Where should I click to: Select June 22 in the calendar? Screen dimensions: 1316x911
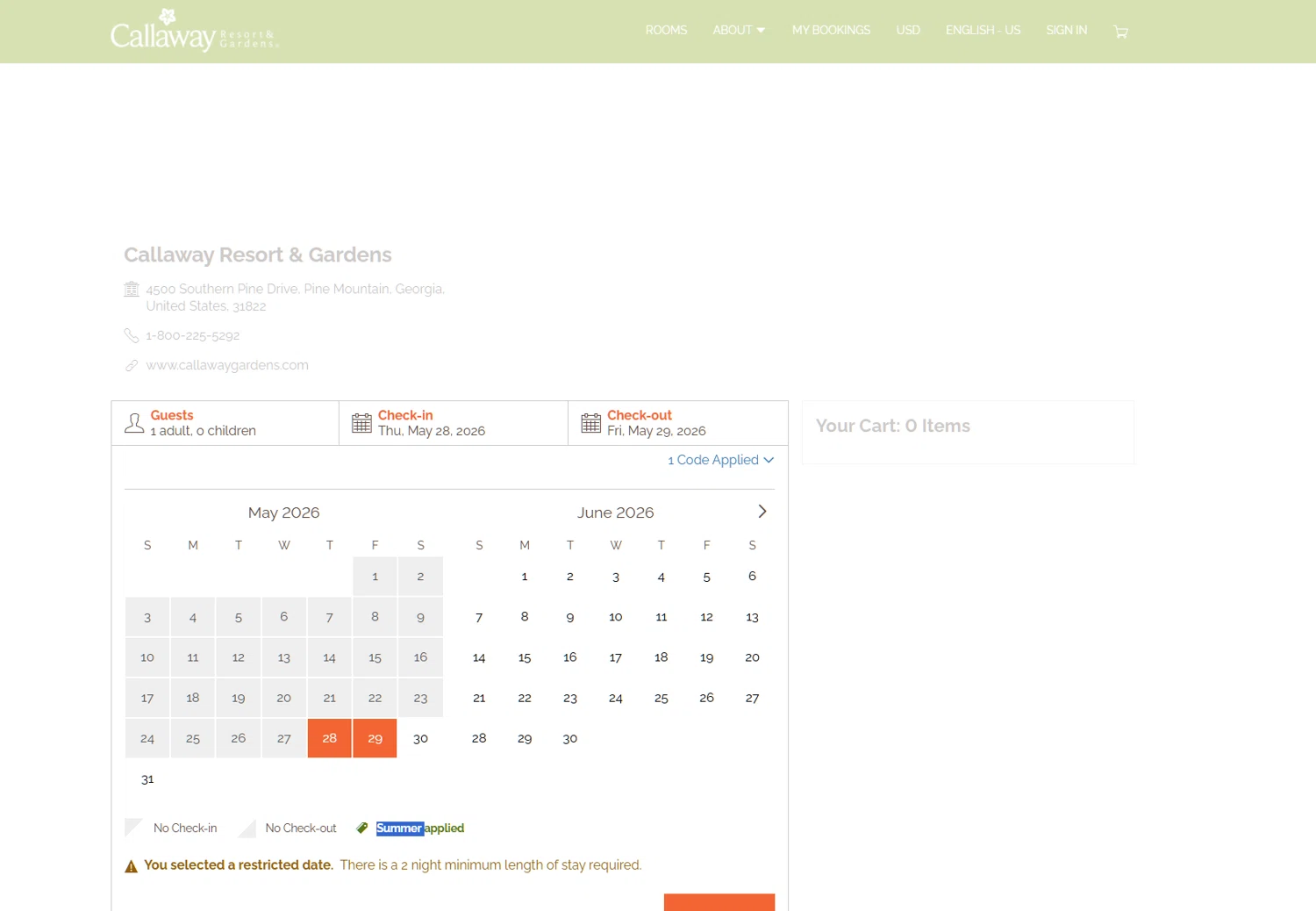(x=525, y=698)
